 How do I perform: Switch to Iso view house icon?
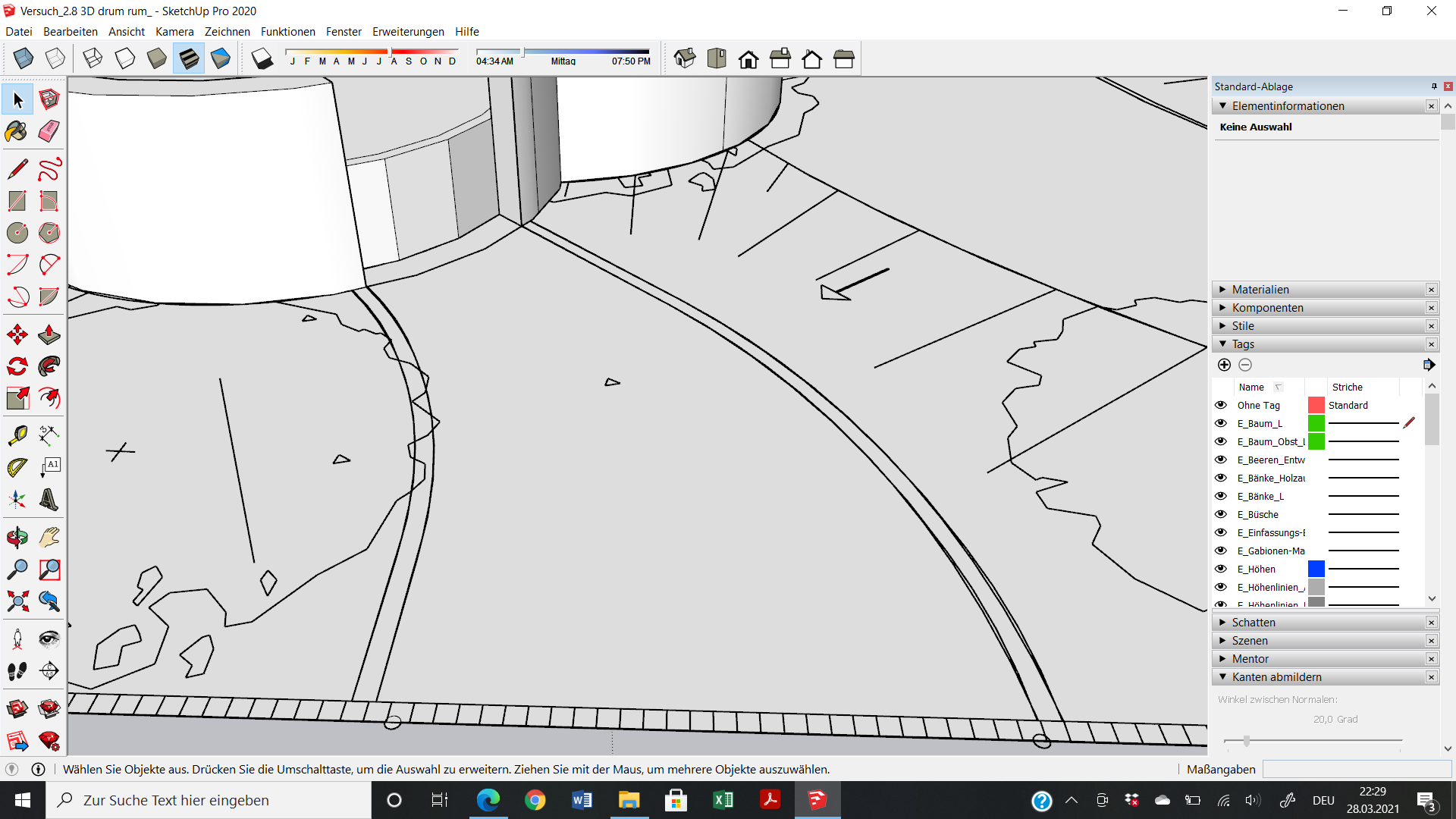tap(685, 58)
